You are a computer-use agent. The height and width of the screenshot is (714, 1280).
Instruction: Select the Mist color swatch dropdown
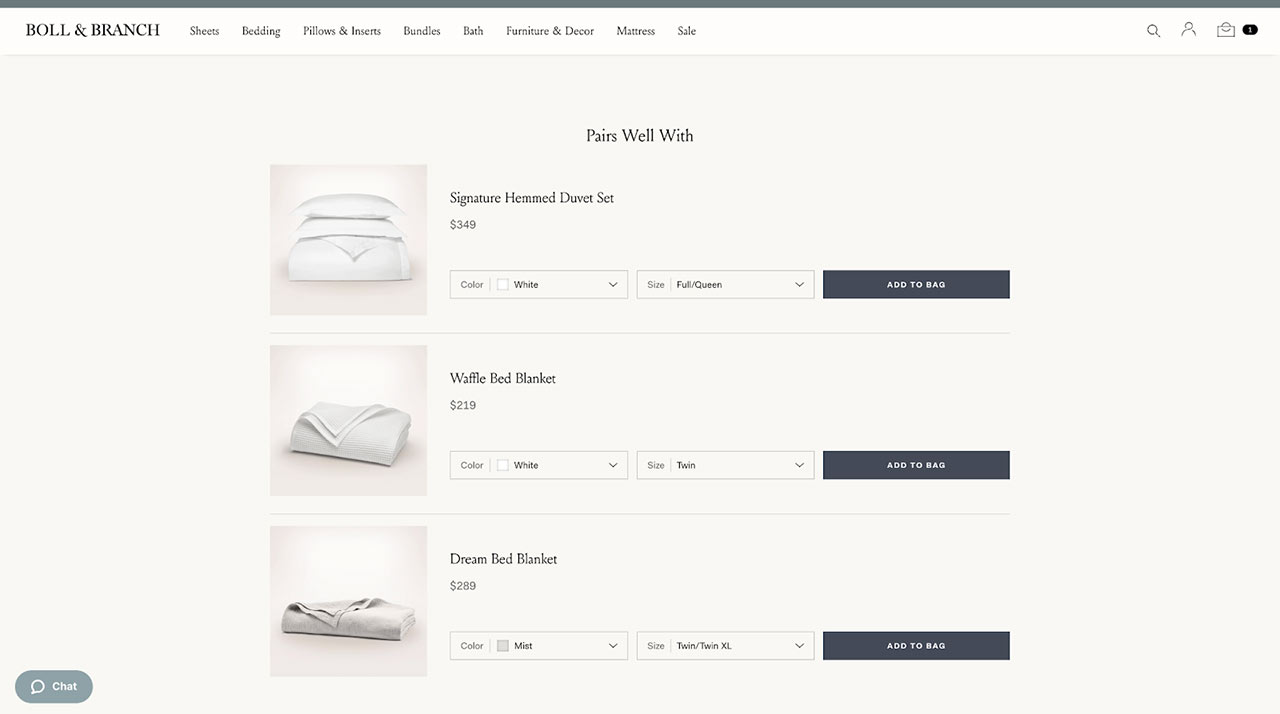[539, 645]
